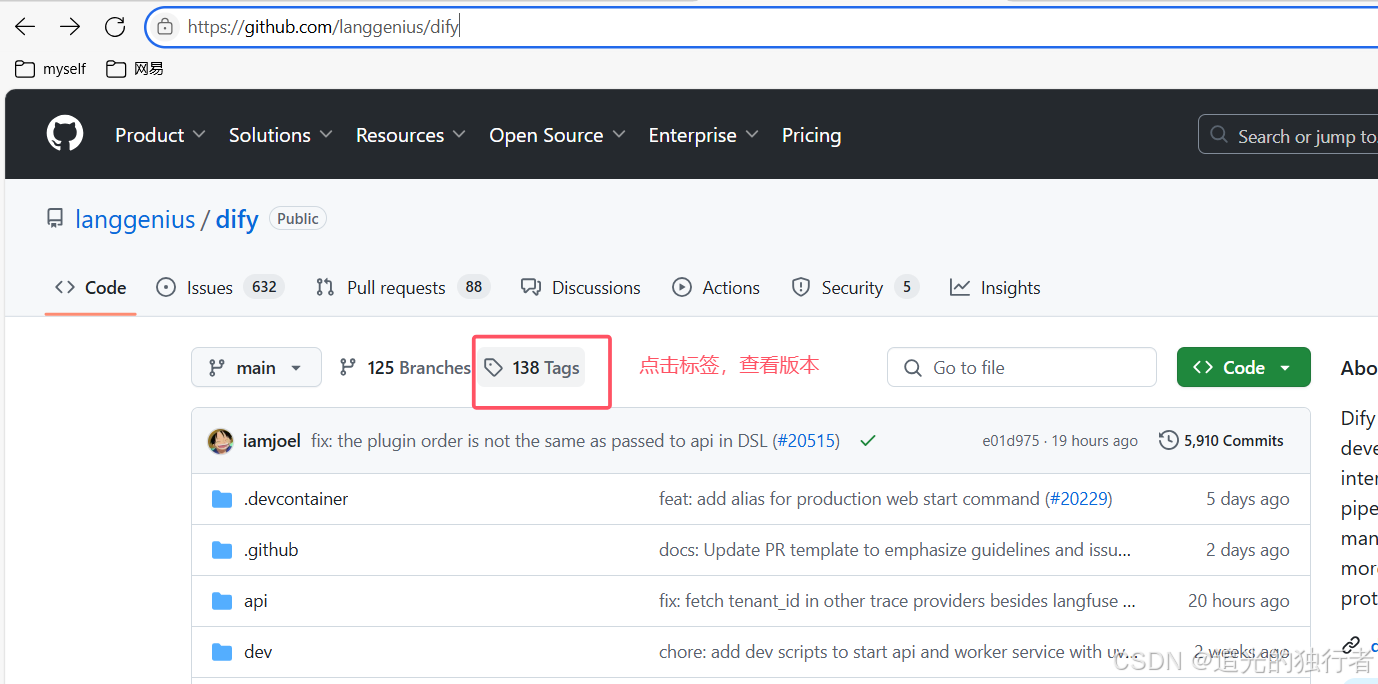Expand the Enterprise menu
Screen dimensions: 1378x684
(x=703, y=135)
